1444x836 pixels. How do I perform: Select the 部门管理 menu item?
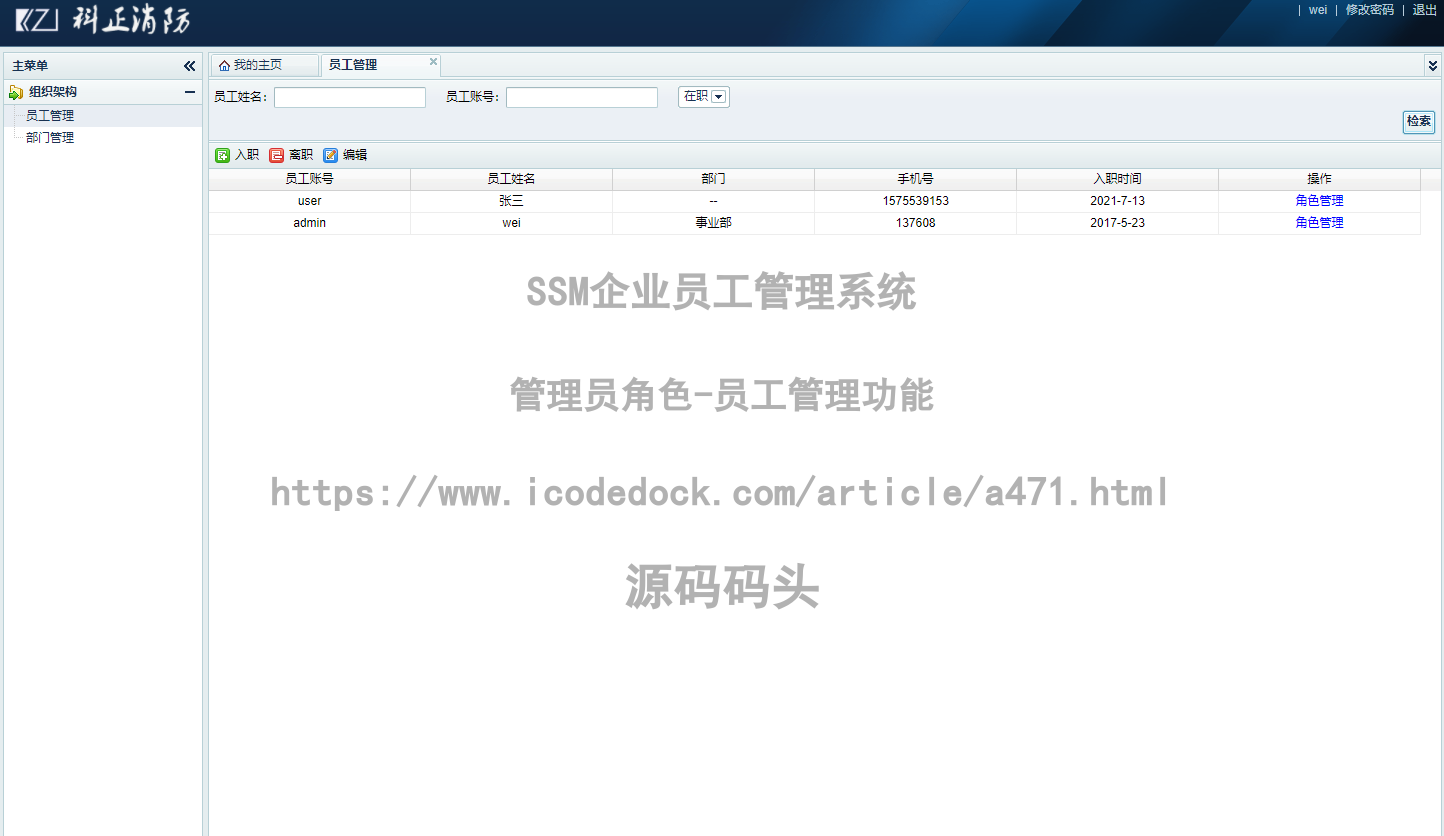51,137
